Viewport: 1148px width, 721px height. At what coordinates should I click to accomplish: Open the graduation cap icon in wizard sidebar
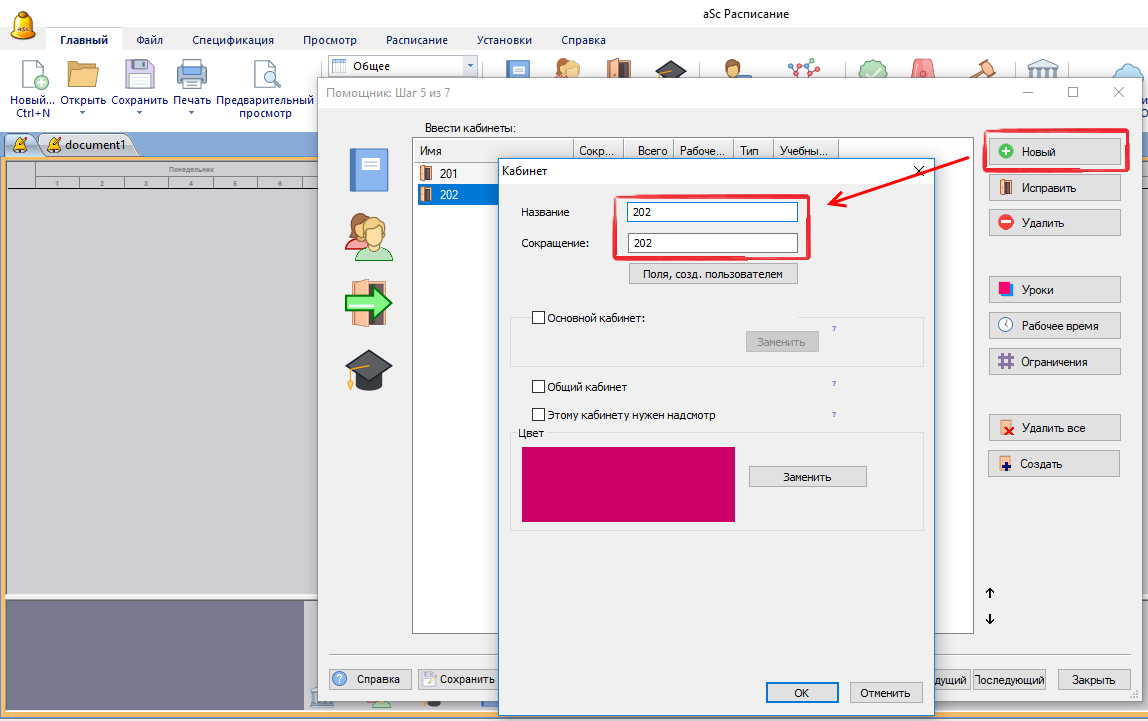coord(368,370)
